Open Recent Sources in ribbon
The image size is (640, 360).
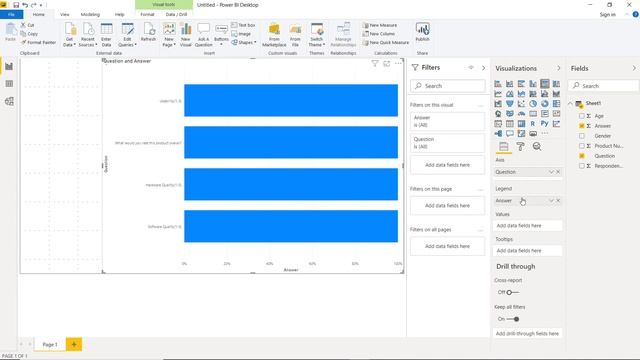(x=88, y=35)
